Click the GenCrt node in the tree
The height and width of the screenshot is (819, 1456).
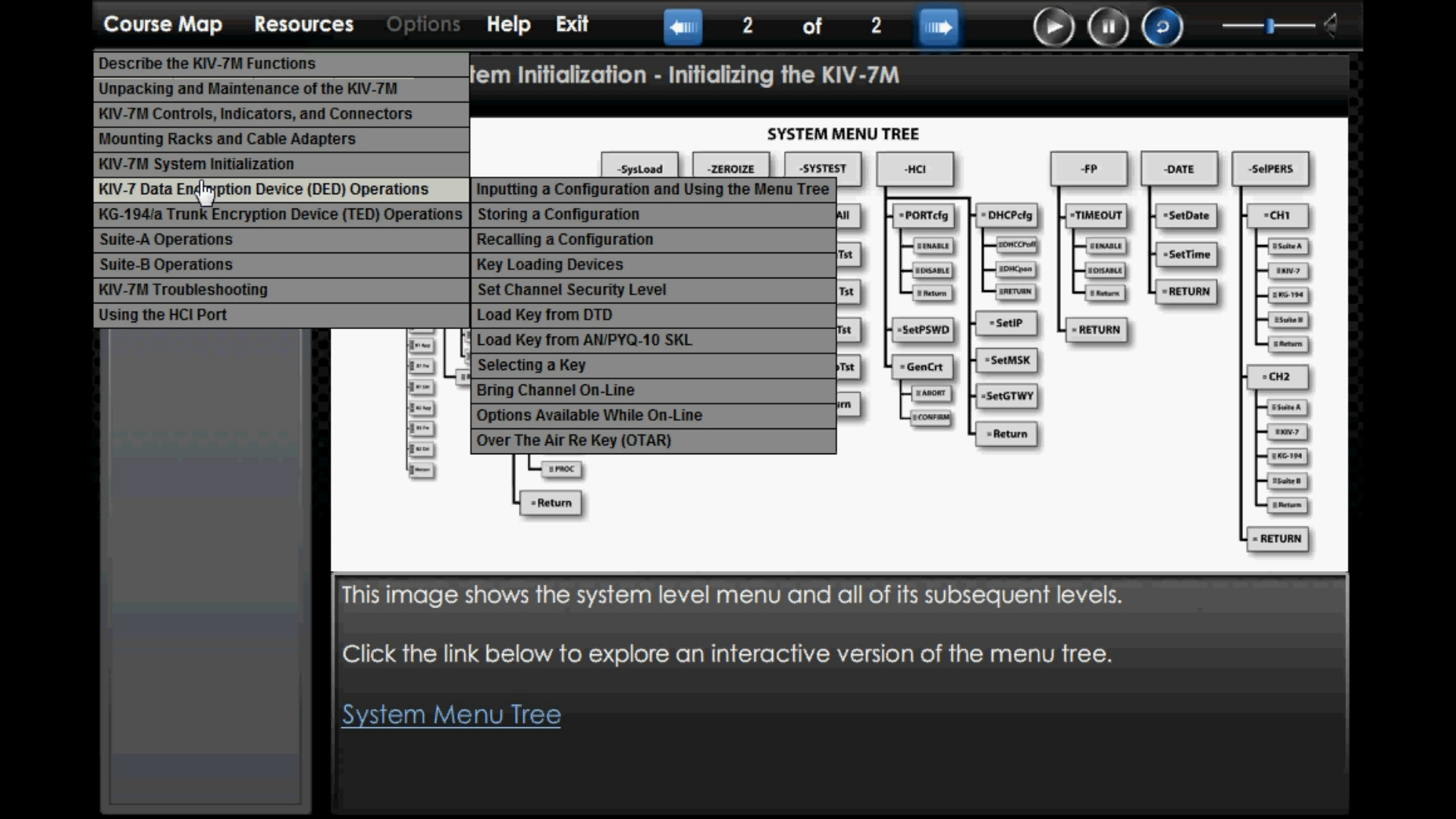pos(922,367)
